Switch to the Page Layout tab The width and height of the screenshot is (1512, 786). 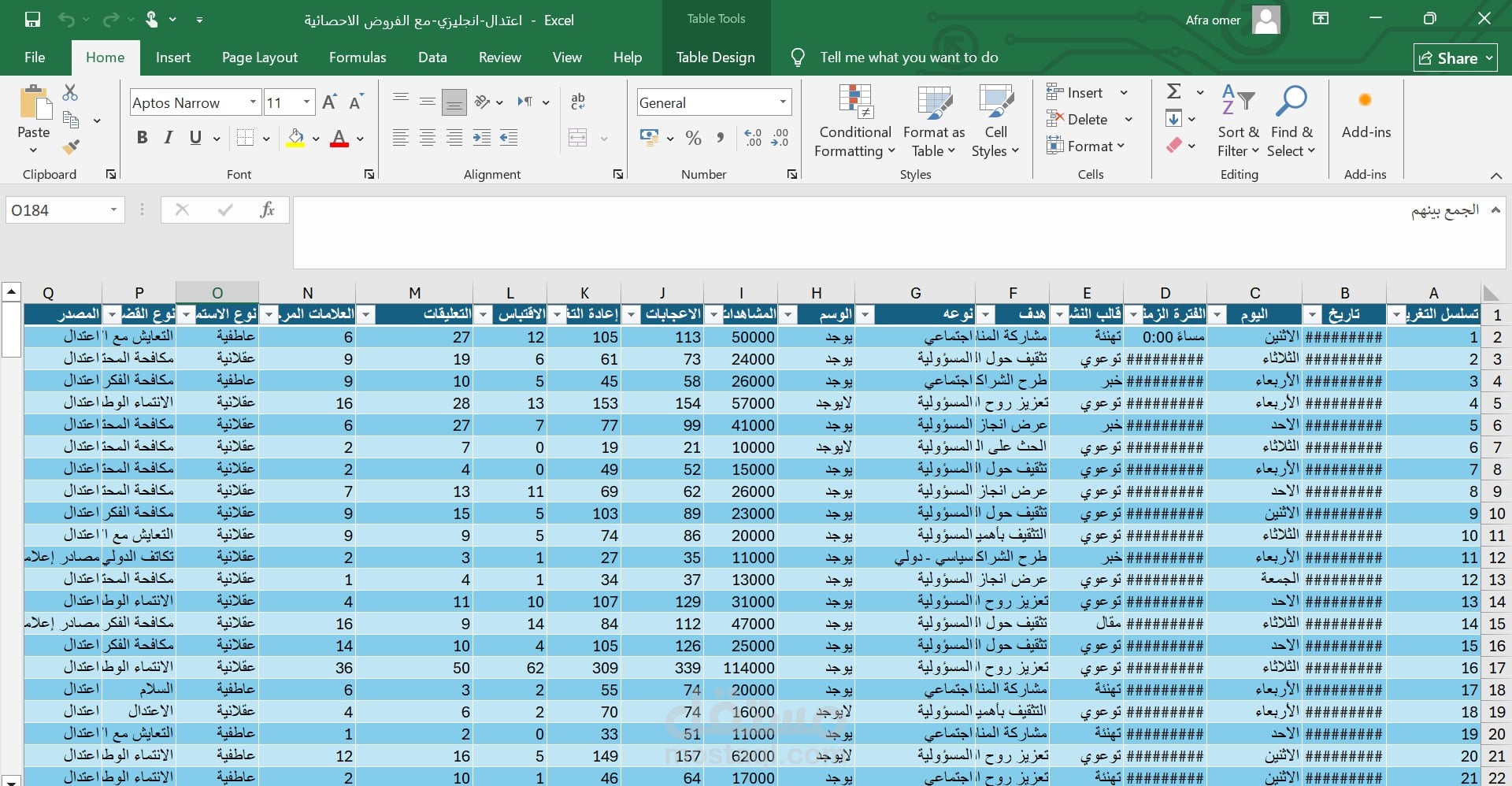coord(259,57)
